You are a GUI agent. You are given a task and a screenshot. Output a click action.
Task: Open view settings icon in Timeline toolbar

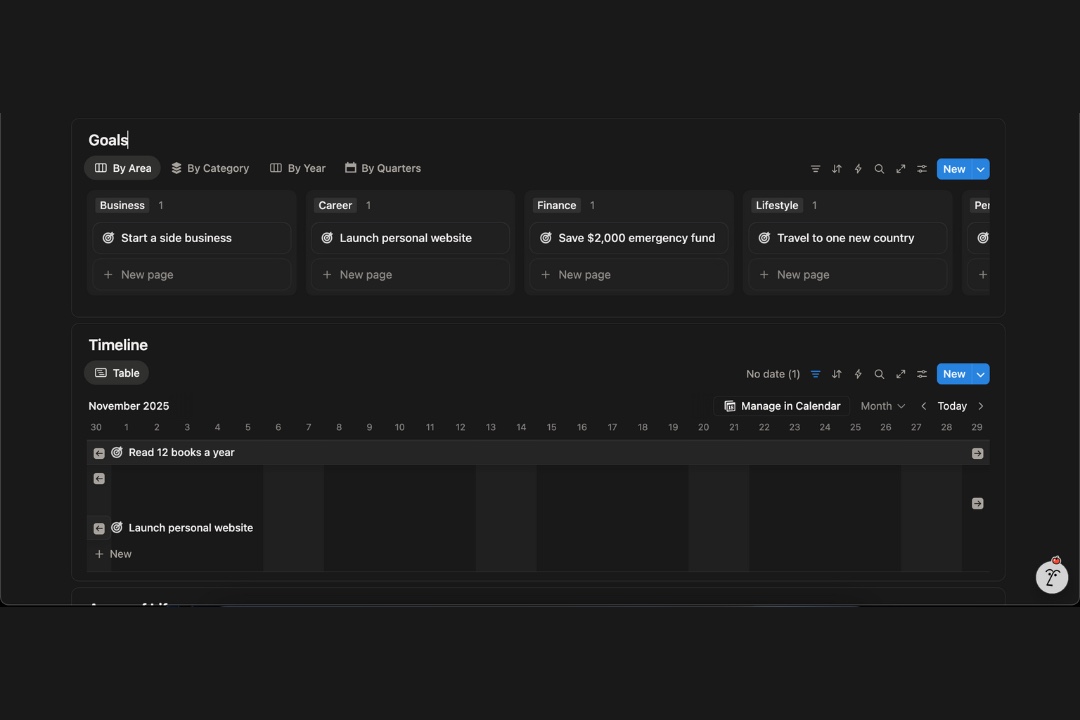(922, 374)
